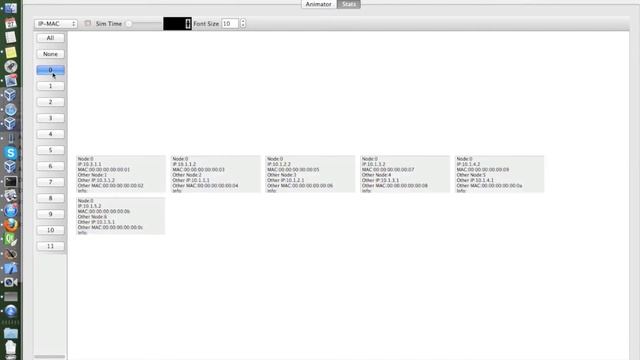Viewport: 640px width, 360px height.
Task: Toggle node 7 button
Action: tap(50, 182)
